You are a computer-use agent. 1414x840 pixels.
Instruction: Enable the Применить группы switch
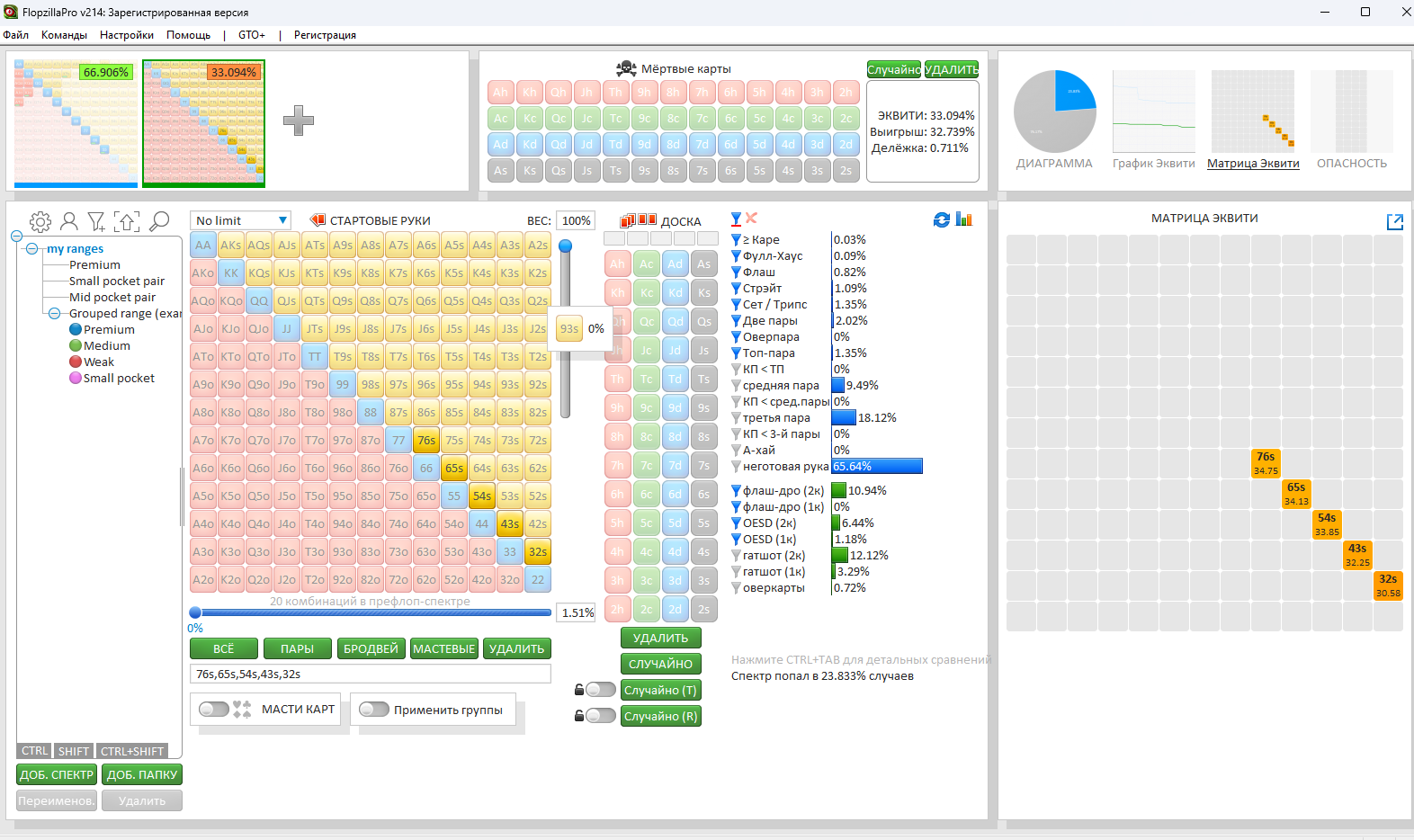(x=373, y=710)
